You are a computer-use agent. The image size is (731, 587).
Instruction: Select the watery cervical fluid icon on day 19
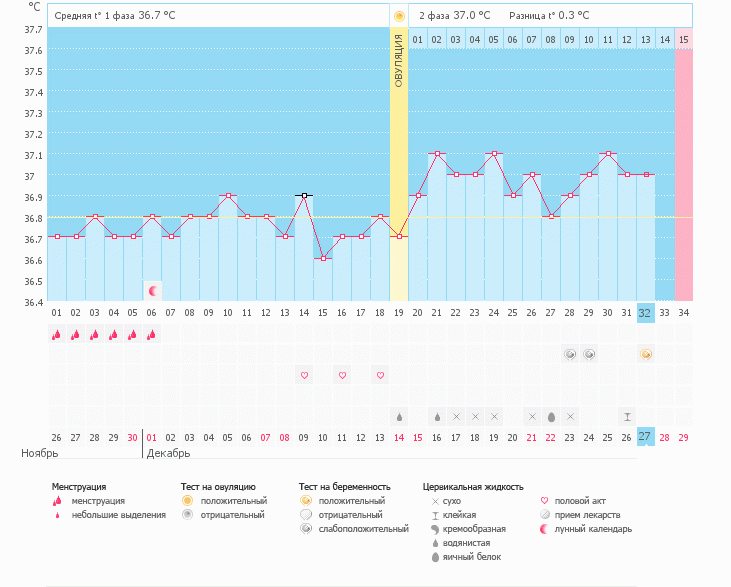tap(399, 416)
